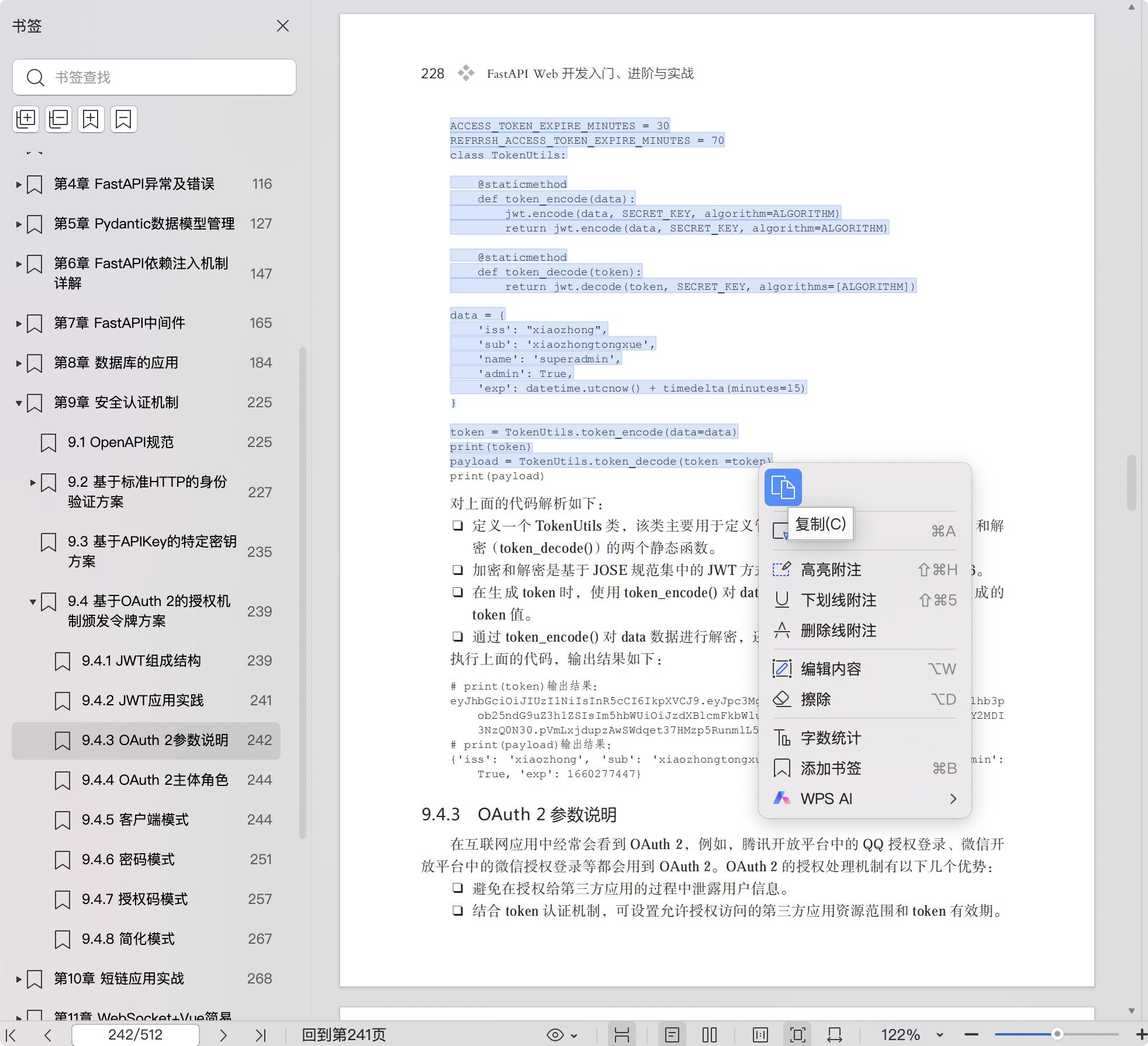Expand 第7章 FastAPI中间件 chapter
1148x1046 pixels.
[19, 324]
